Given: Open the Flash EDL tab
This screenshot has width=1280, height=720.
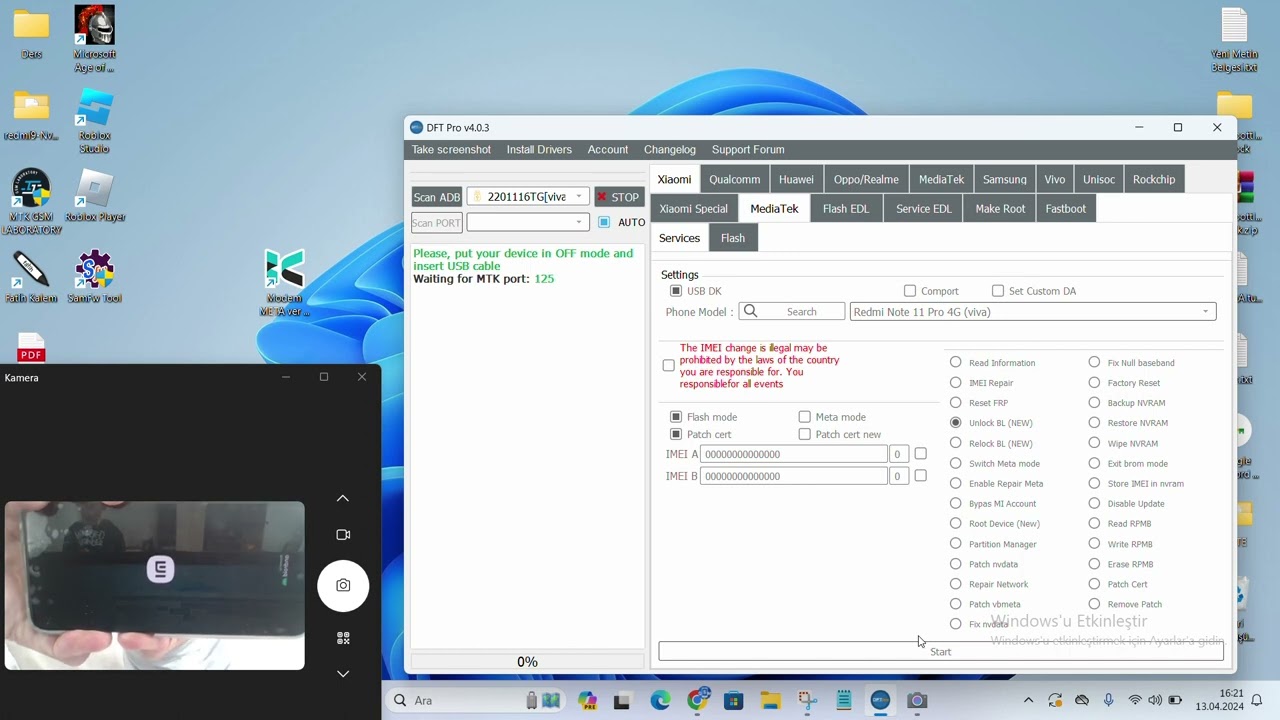Looking at the screenshot, I should [846, 209].
